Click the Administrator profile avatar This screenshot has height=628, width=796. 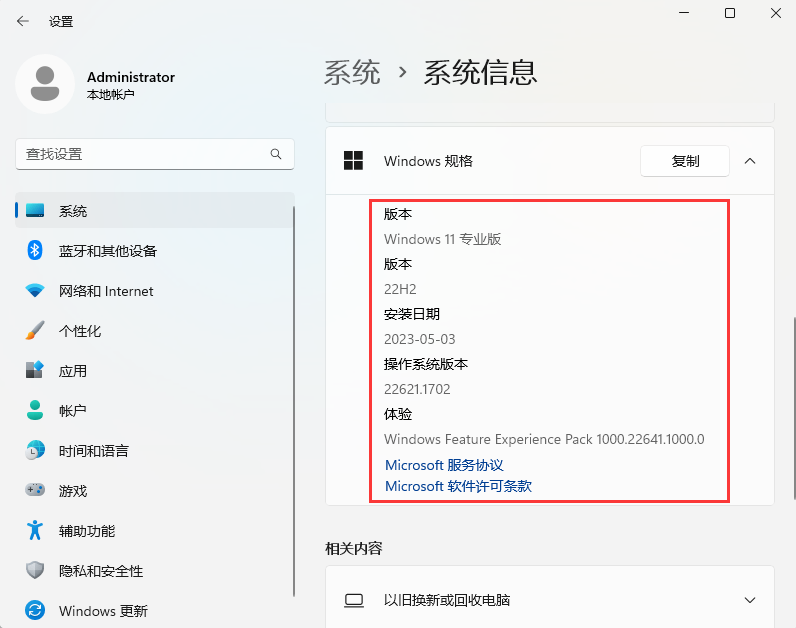click(45, 84)
